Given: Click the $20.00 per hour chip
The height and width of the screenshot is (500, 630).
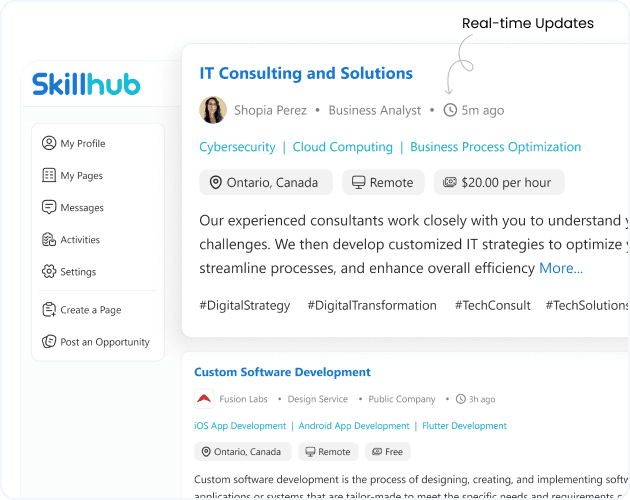Looking at the screenshot, I should tap(499, 182).
